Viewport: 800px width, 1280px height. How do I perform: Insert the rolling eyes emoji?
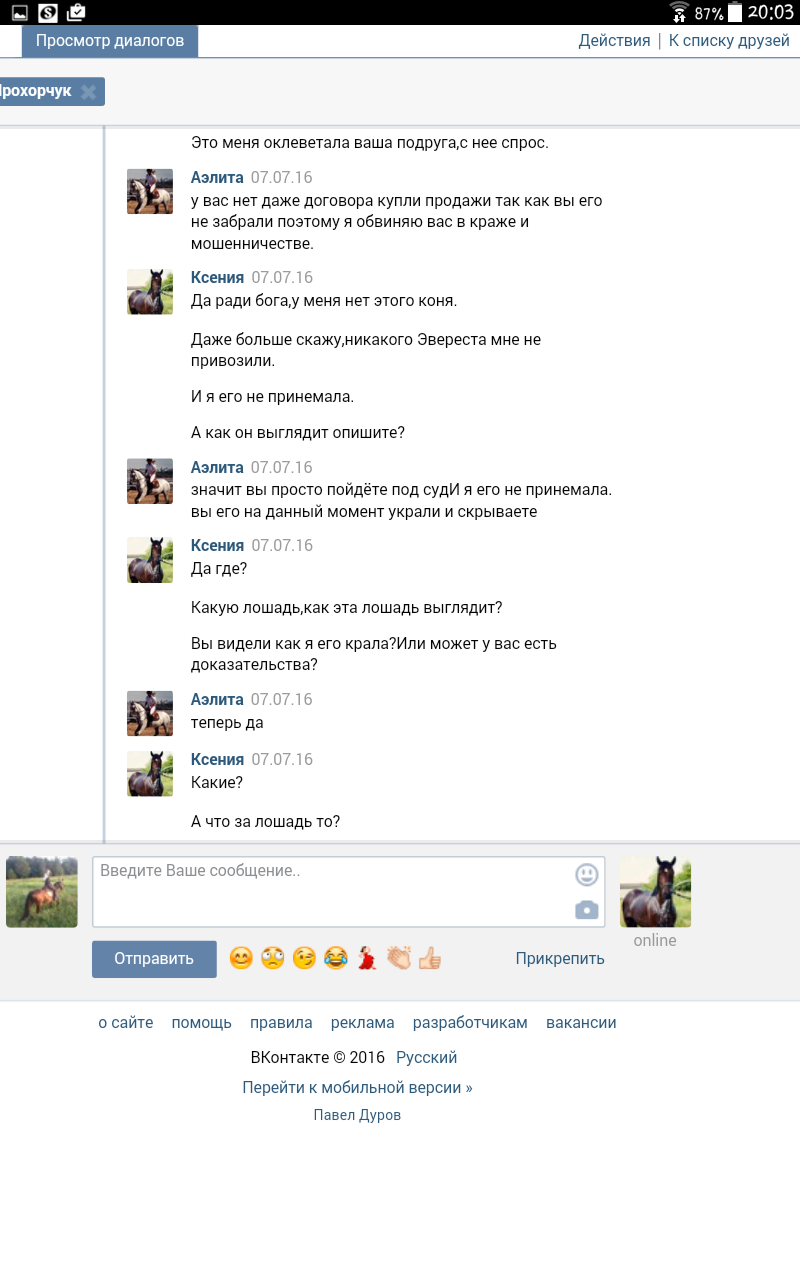(273, 958)
